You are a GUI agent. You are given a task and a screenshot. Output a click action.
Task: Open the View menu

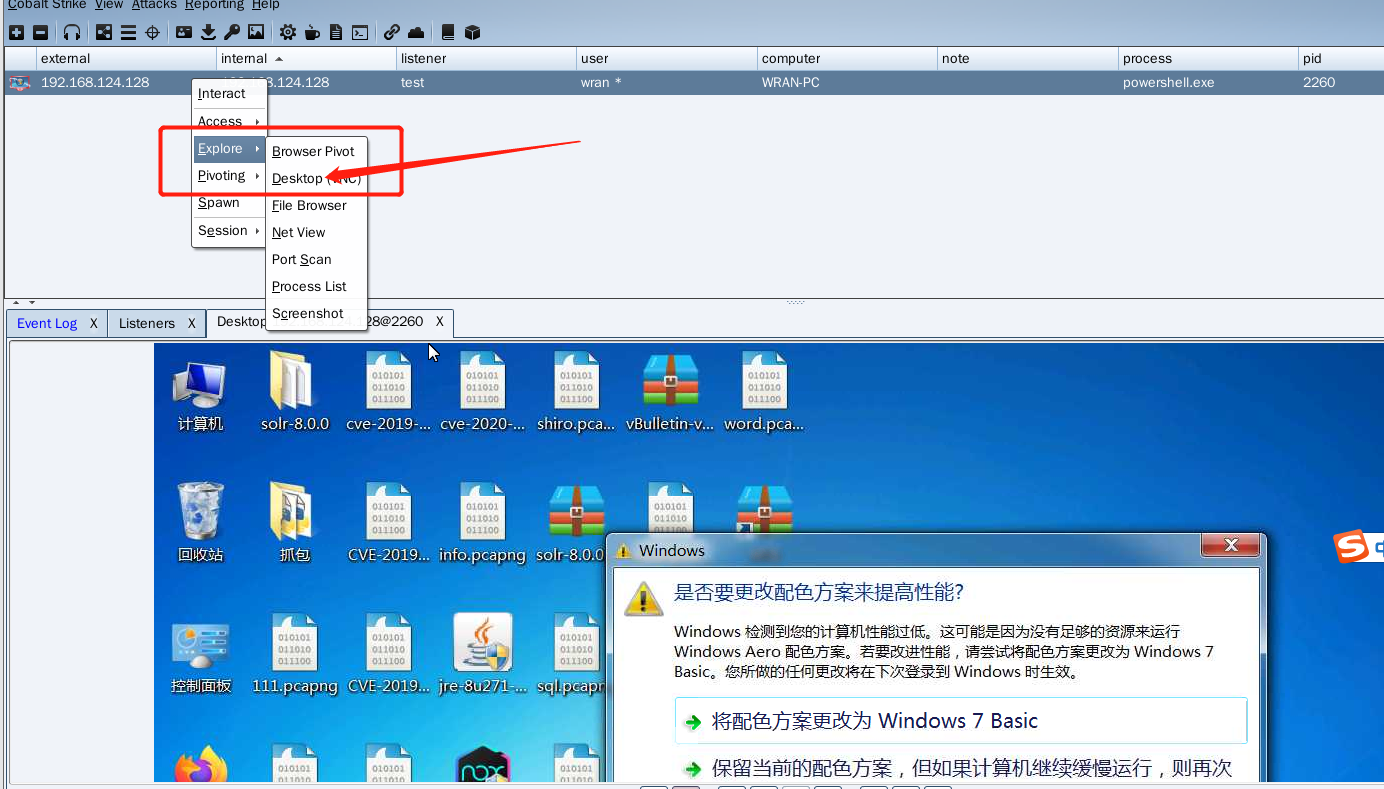(x=109, y=5)
